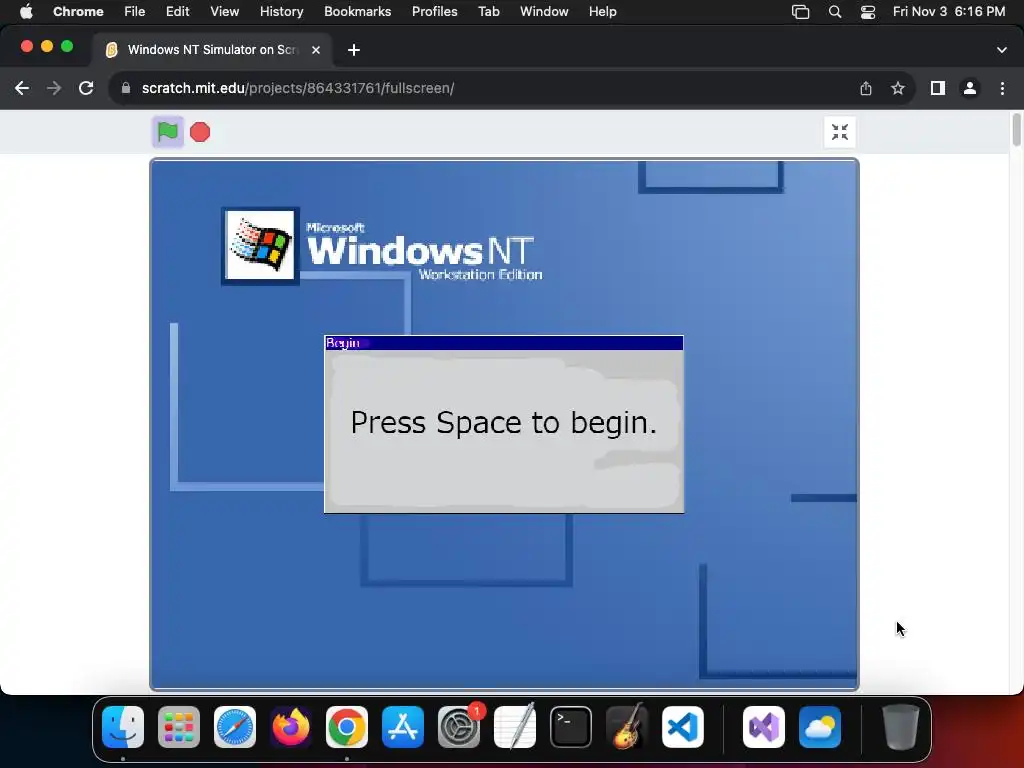Click the Chrome icon in the Dock
The width and height of the screenshot is (1024, 768).
347,727
